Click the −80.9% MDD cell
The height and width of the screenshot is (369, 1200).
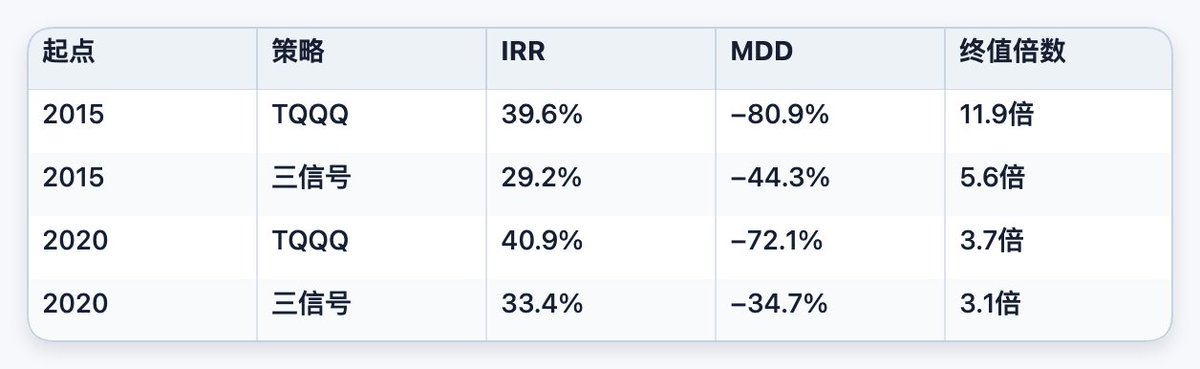tap(779, 115)
